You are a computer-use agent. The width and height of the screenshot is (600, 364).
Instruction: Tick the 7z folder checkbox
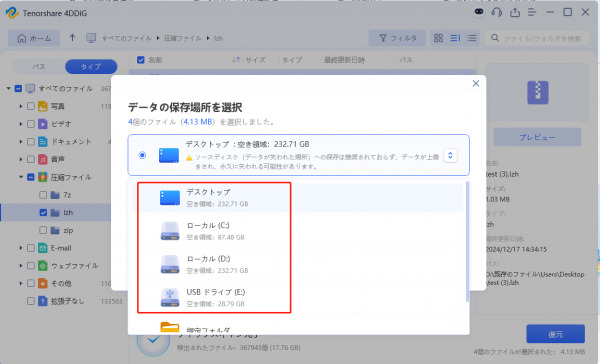(x=43, y=195)
